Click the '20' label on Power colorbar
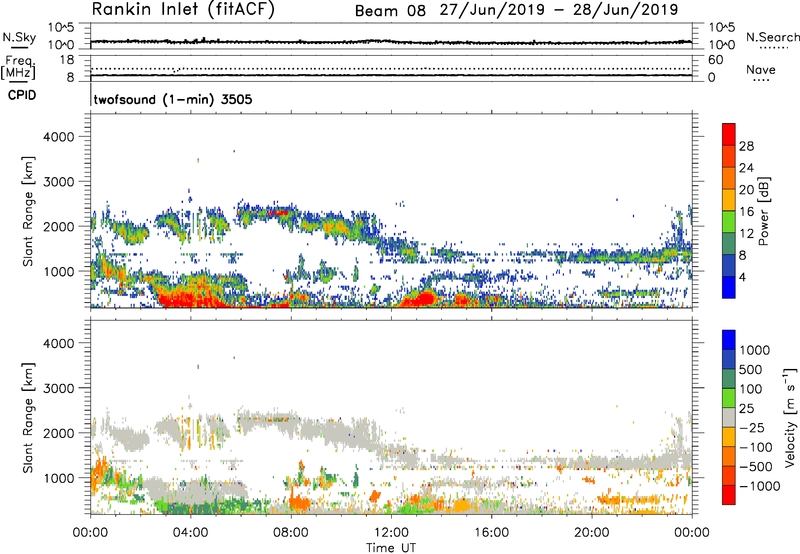 746,190
